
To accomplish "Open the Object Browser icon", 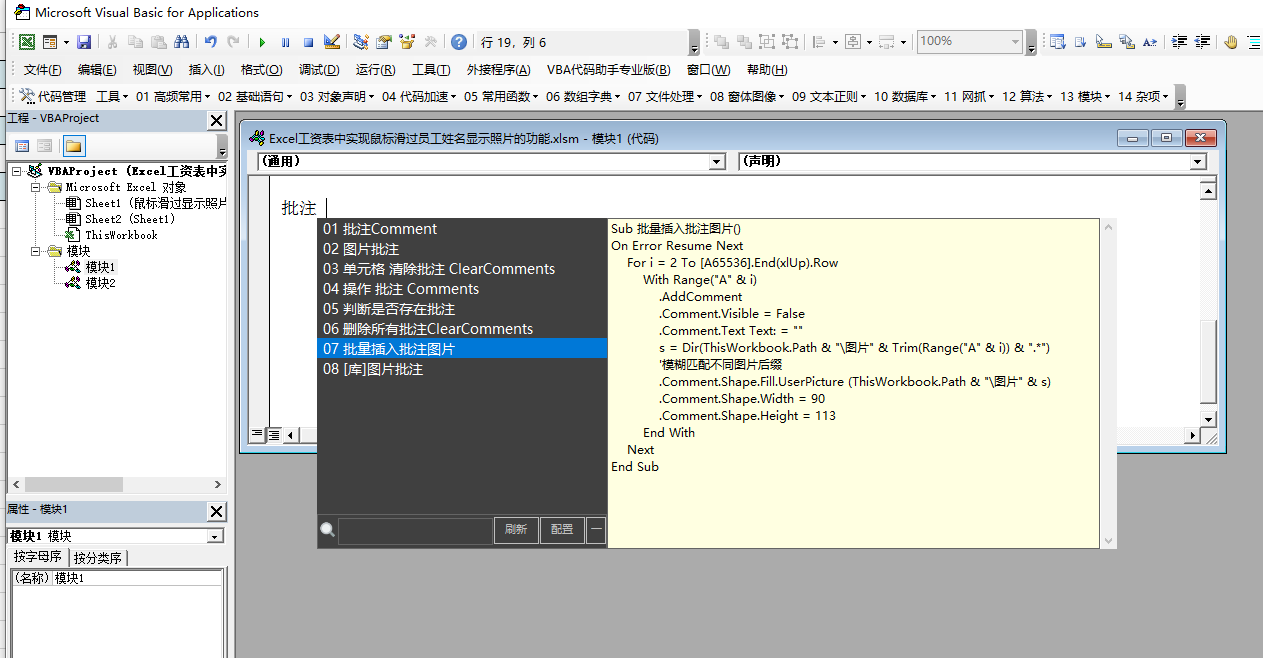I will click(407, 42).
